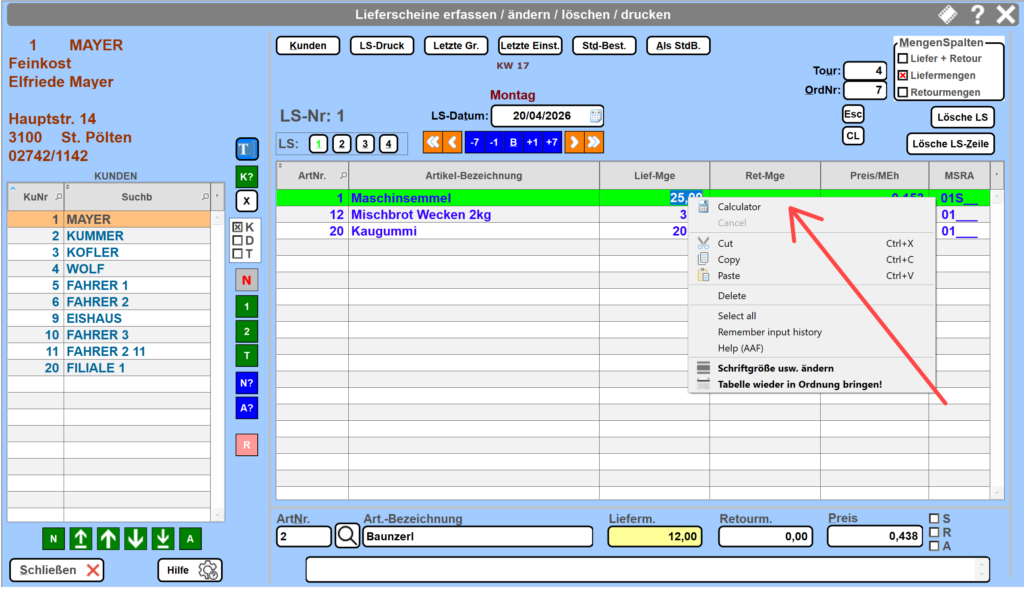The image size is (1024, 589).
Task: Click the Lösche LS-Zeile button
Action: click(x=950, y=144)
